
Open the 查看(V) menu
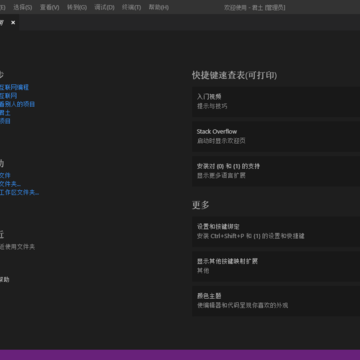click(x=50, y=7)
